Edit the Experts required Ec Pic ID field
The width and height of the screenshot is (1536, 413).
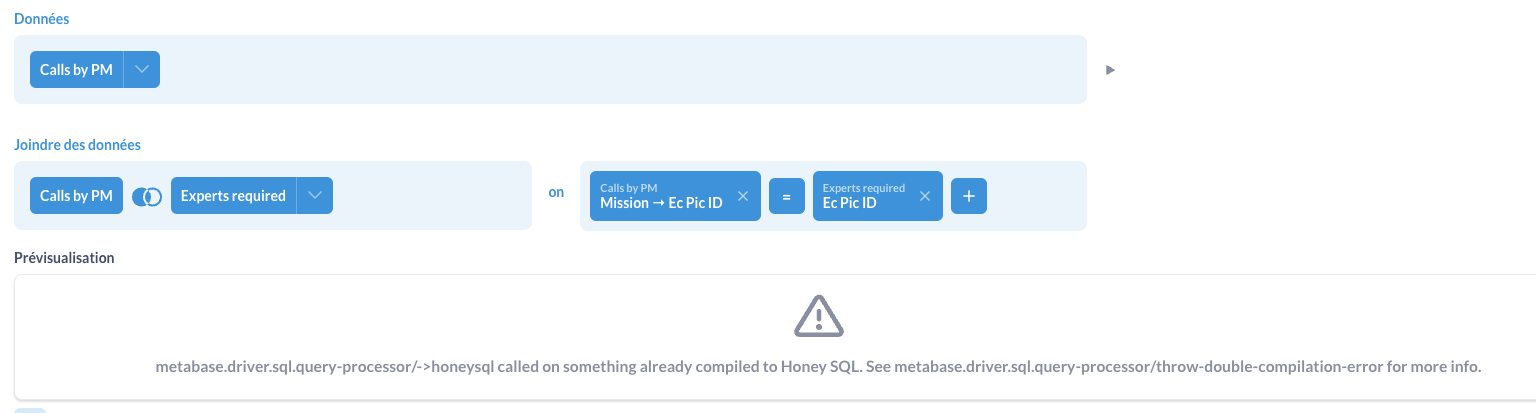(864, 196)
